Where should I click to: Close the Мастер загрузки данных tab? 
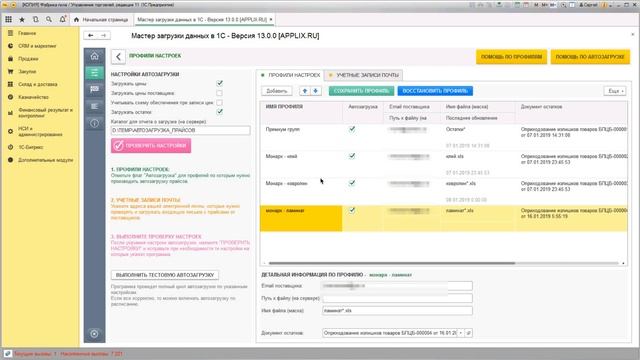coord(271,19)
